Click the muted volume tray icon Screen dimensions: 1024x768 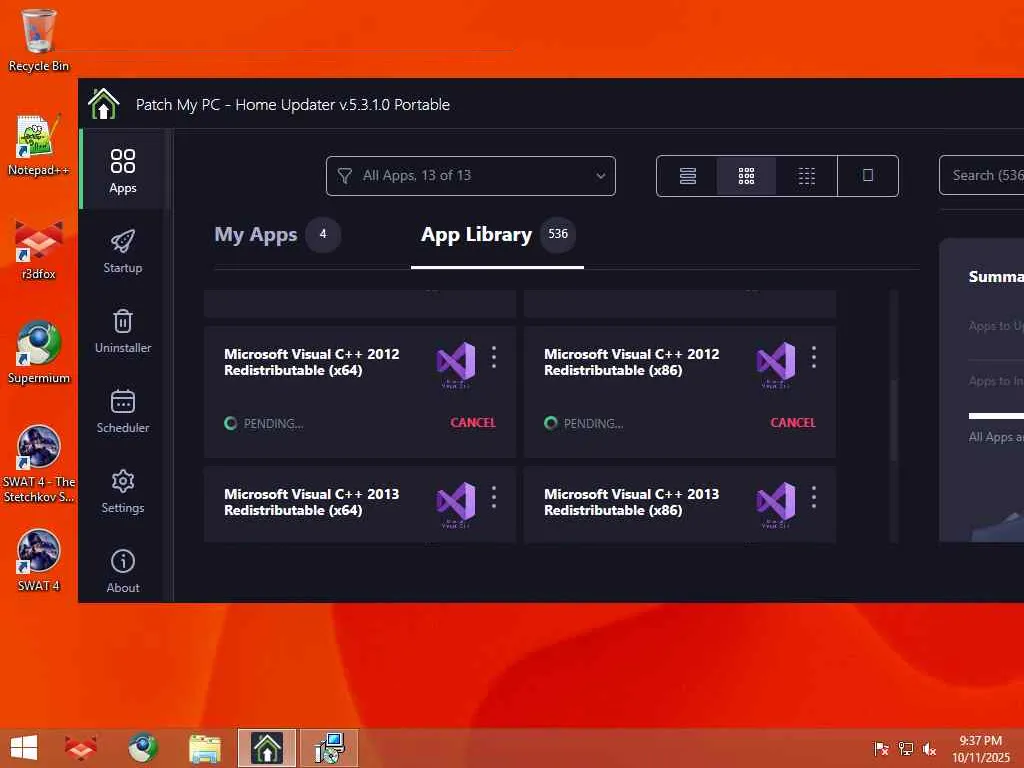click(x=929, y=749)
